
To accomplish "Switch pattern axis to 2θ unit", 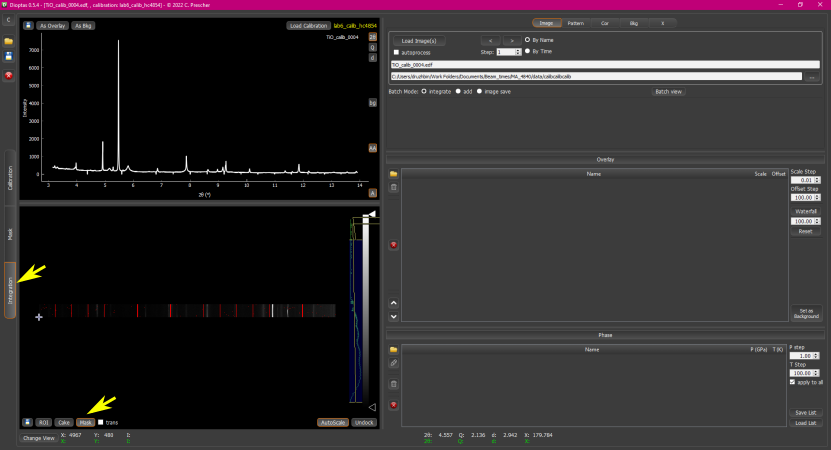I will click(373, 37).
